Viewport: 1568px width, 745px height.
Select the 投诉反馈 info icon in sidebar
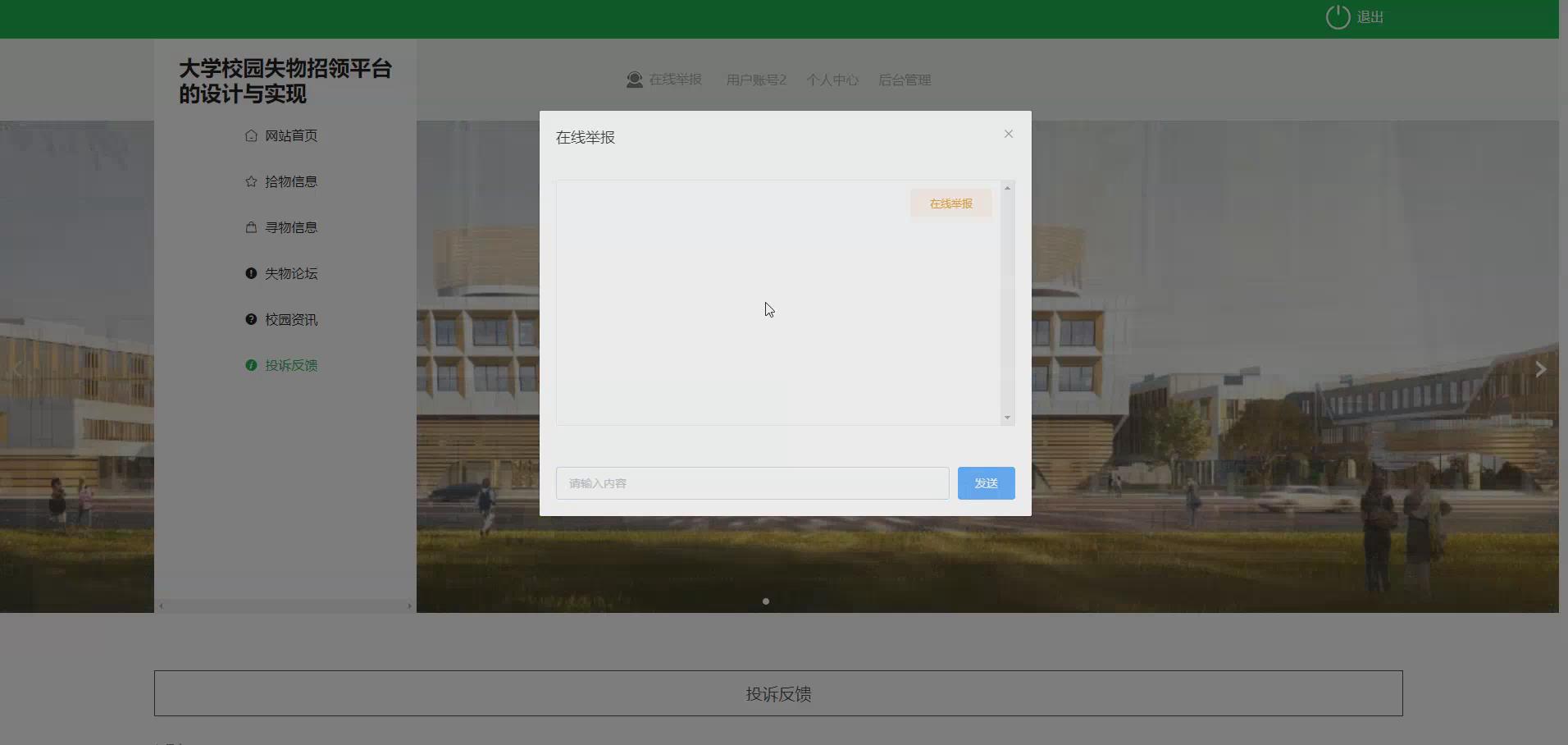tap(251, 365)
